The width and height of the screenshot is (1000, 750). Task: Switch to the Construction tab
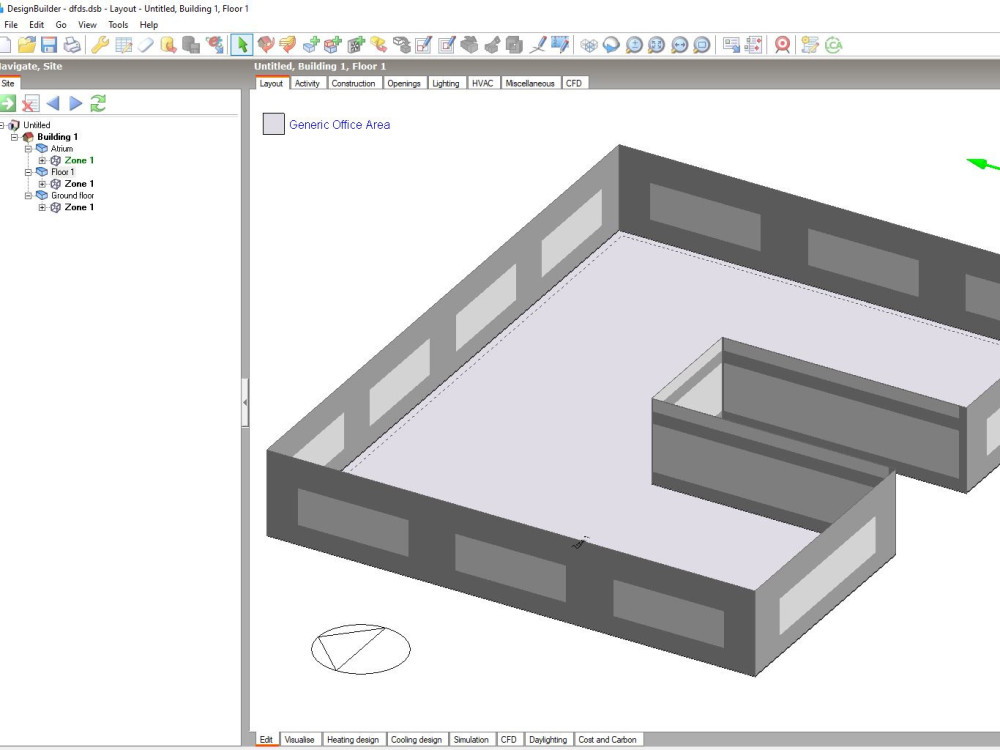coord(353,83)
